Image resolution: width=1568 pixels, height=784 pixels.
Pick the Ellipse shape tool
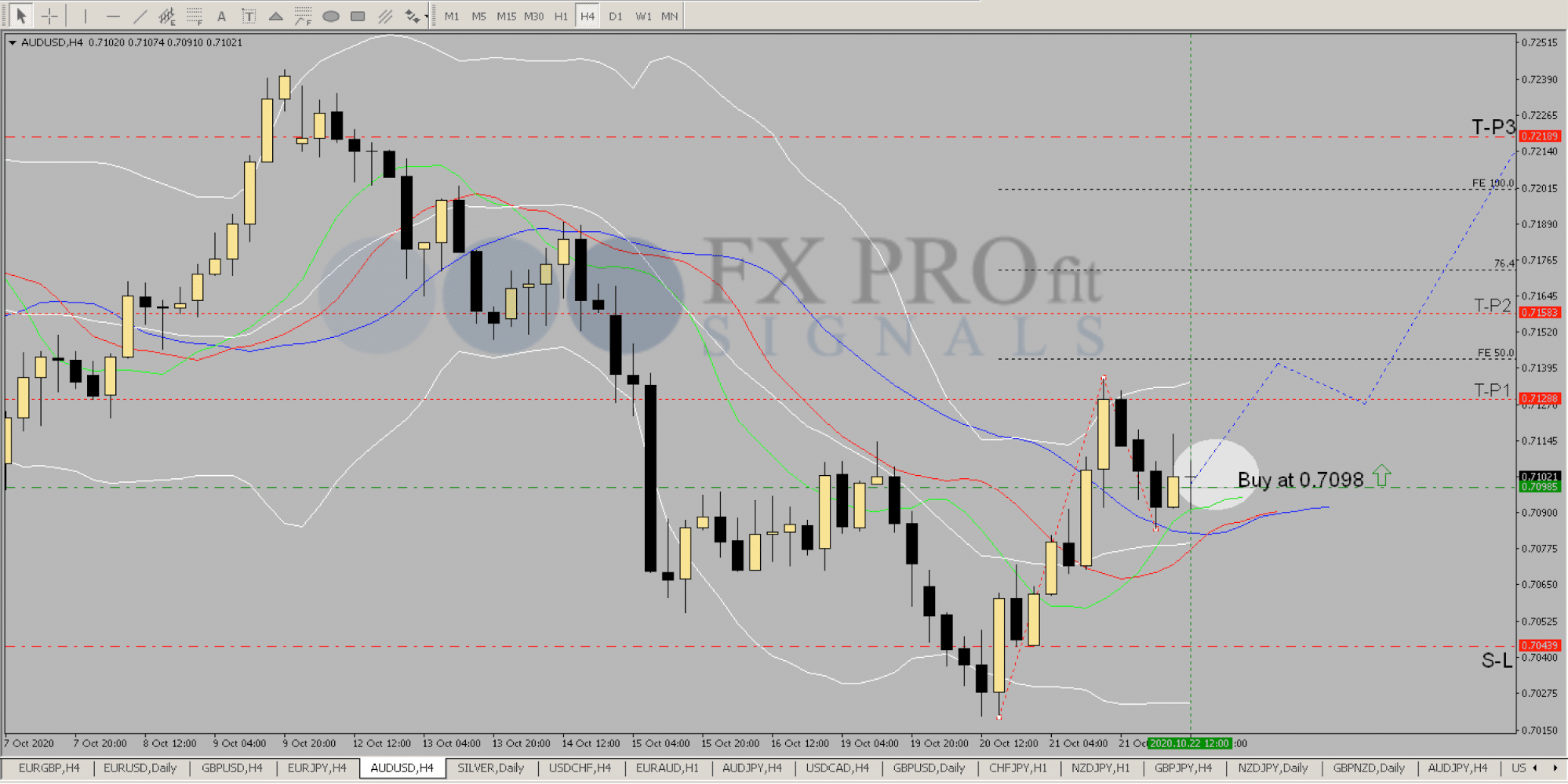(330, 16)
